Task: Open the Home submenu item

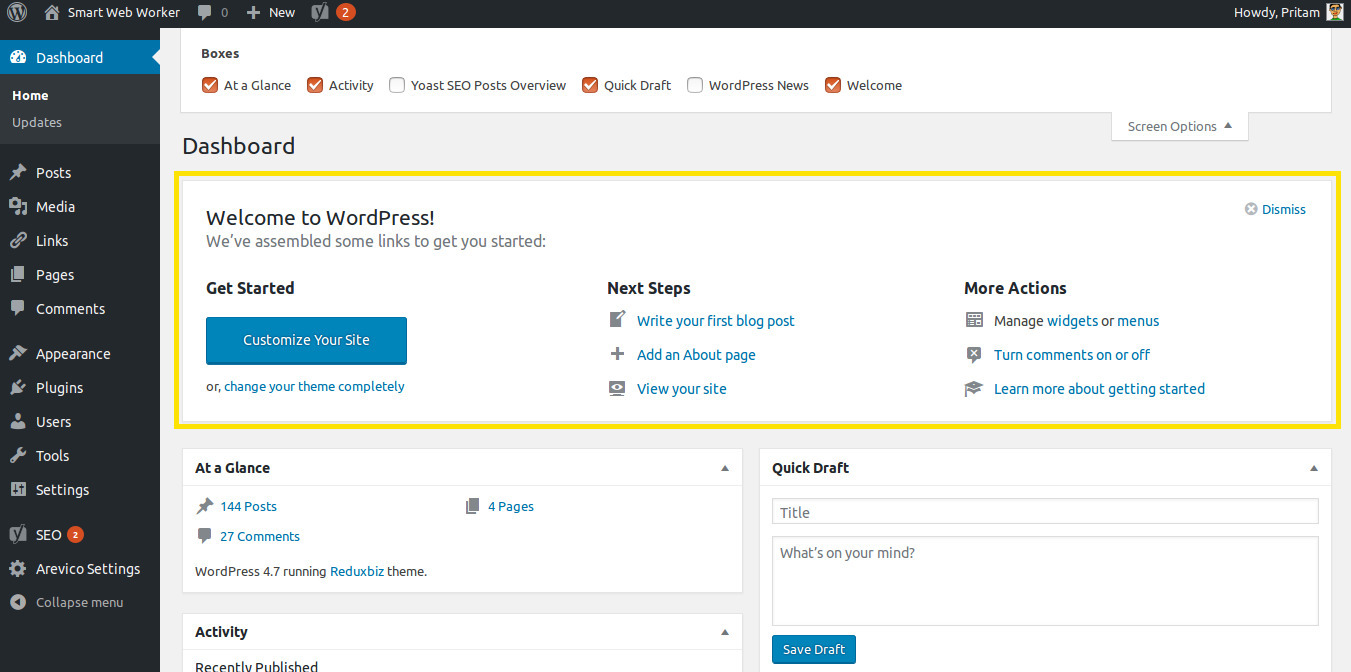Action: coord(30,95)
